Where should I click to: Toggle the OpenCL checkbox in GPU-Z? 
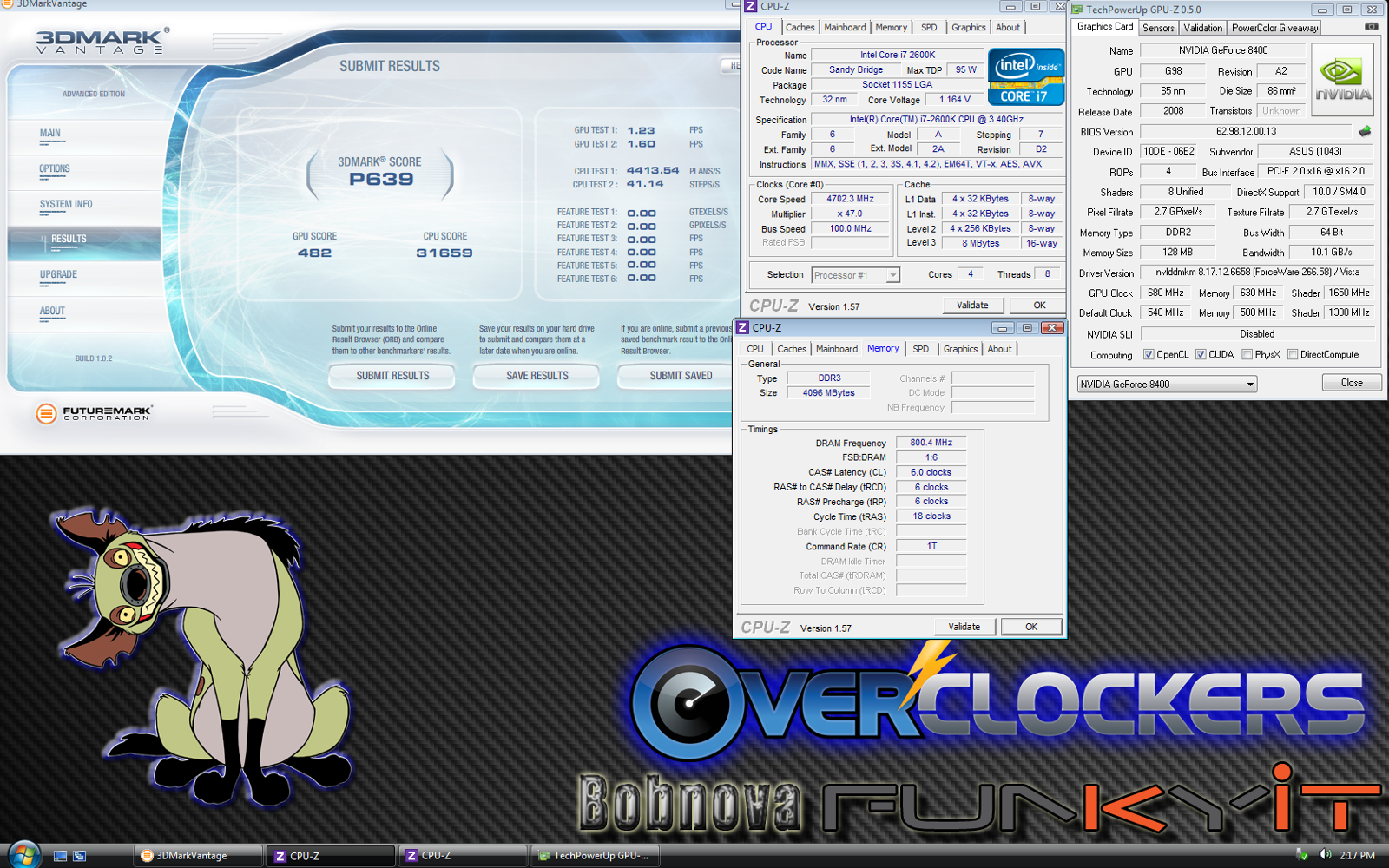[x=1149, y=354]
